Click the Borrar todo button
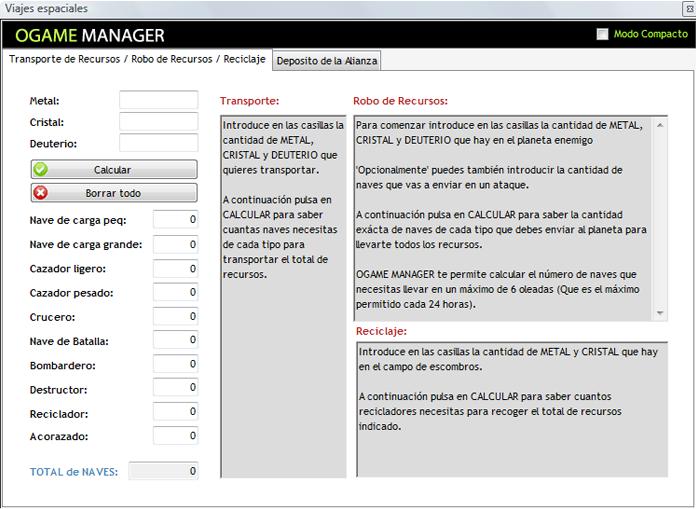Viewport: 696px width, 509px height. pyautogui.click(x=114, y=193)
